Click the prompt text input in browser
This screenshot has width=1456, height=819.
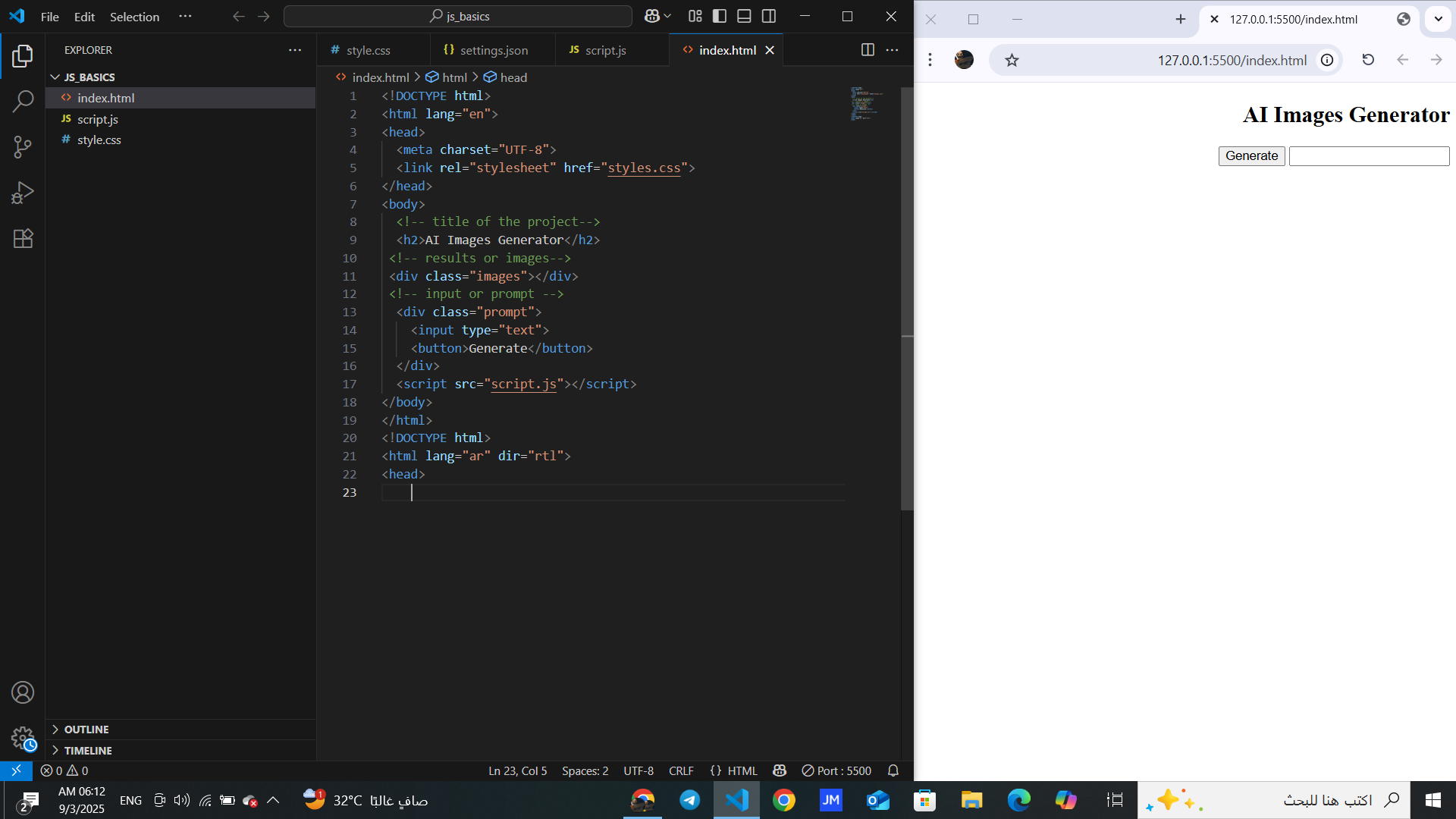1369,155
